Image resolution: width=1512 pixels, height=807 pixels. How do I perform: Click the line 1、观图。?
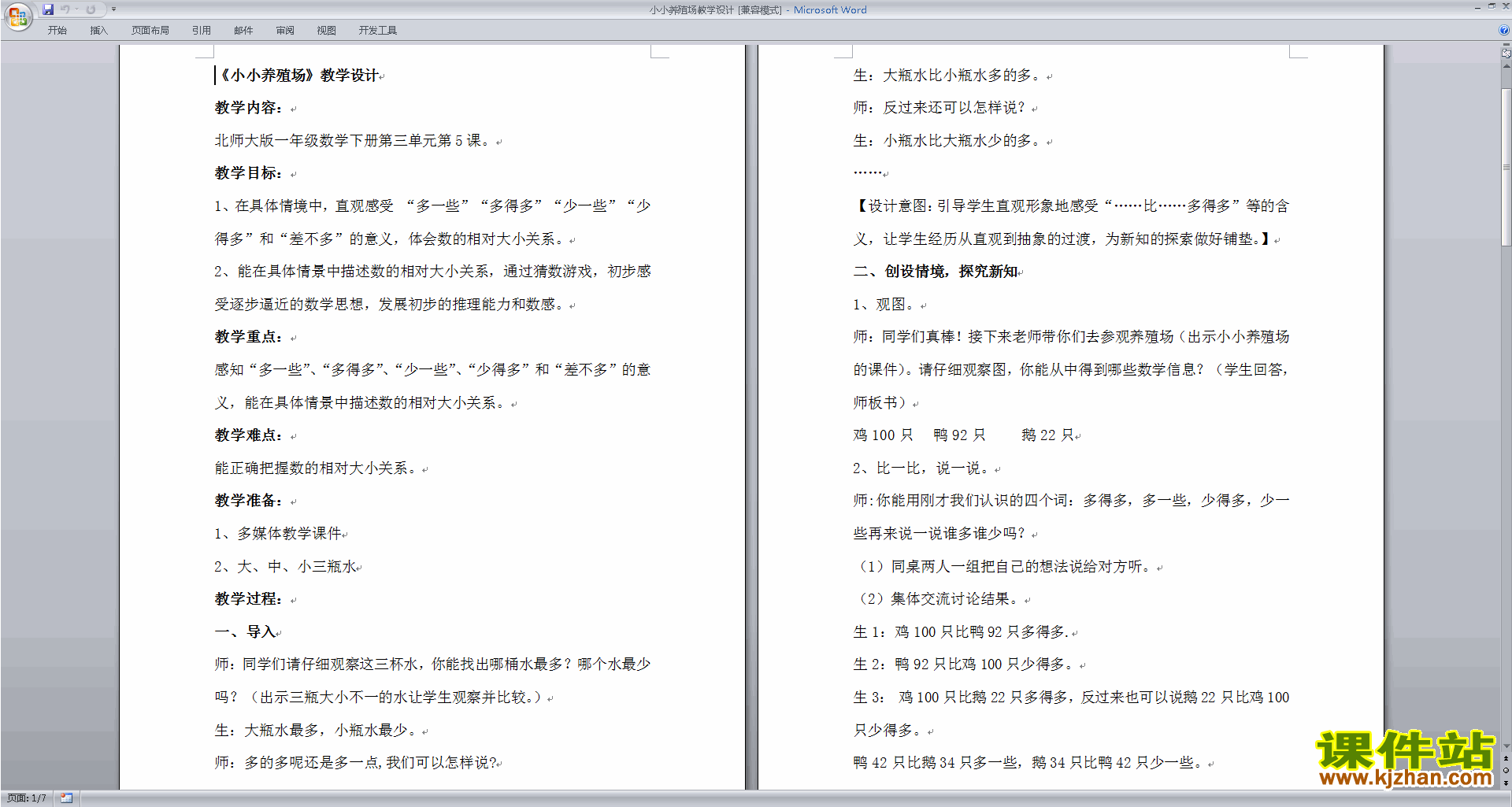coord(884,305)
